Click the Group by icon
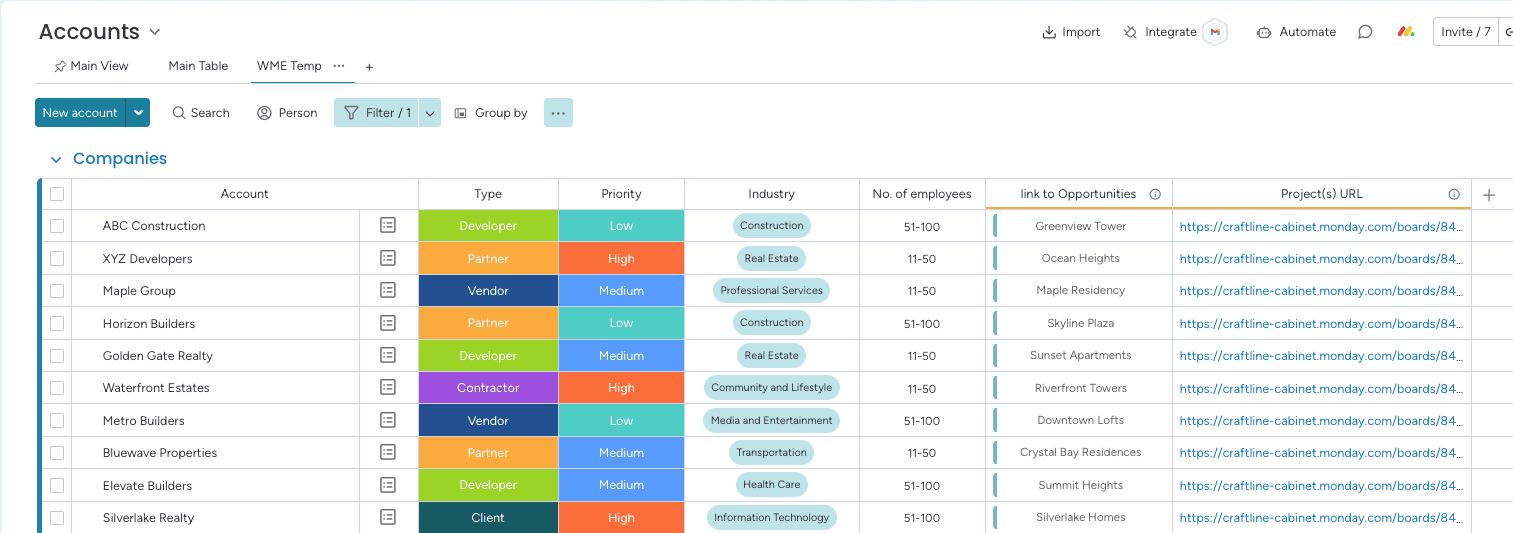 [x=461, y=113]
